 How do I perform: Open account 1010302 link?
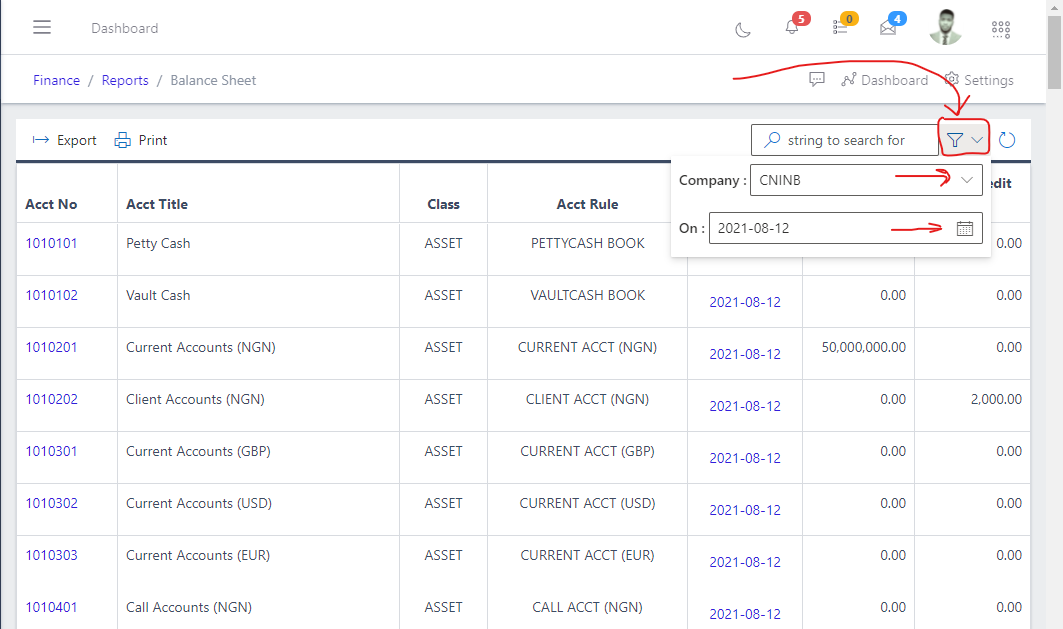click(x=52, y=503)
